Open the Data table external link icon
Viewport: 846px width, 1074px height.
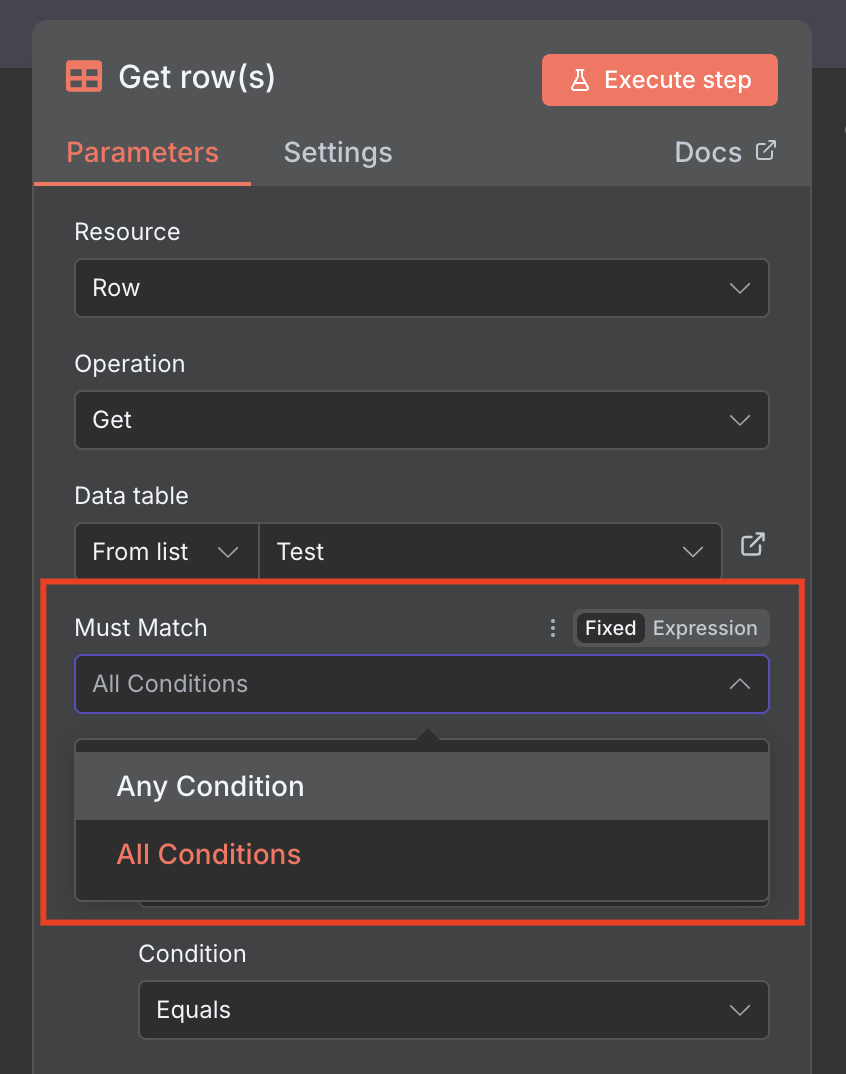752,545
